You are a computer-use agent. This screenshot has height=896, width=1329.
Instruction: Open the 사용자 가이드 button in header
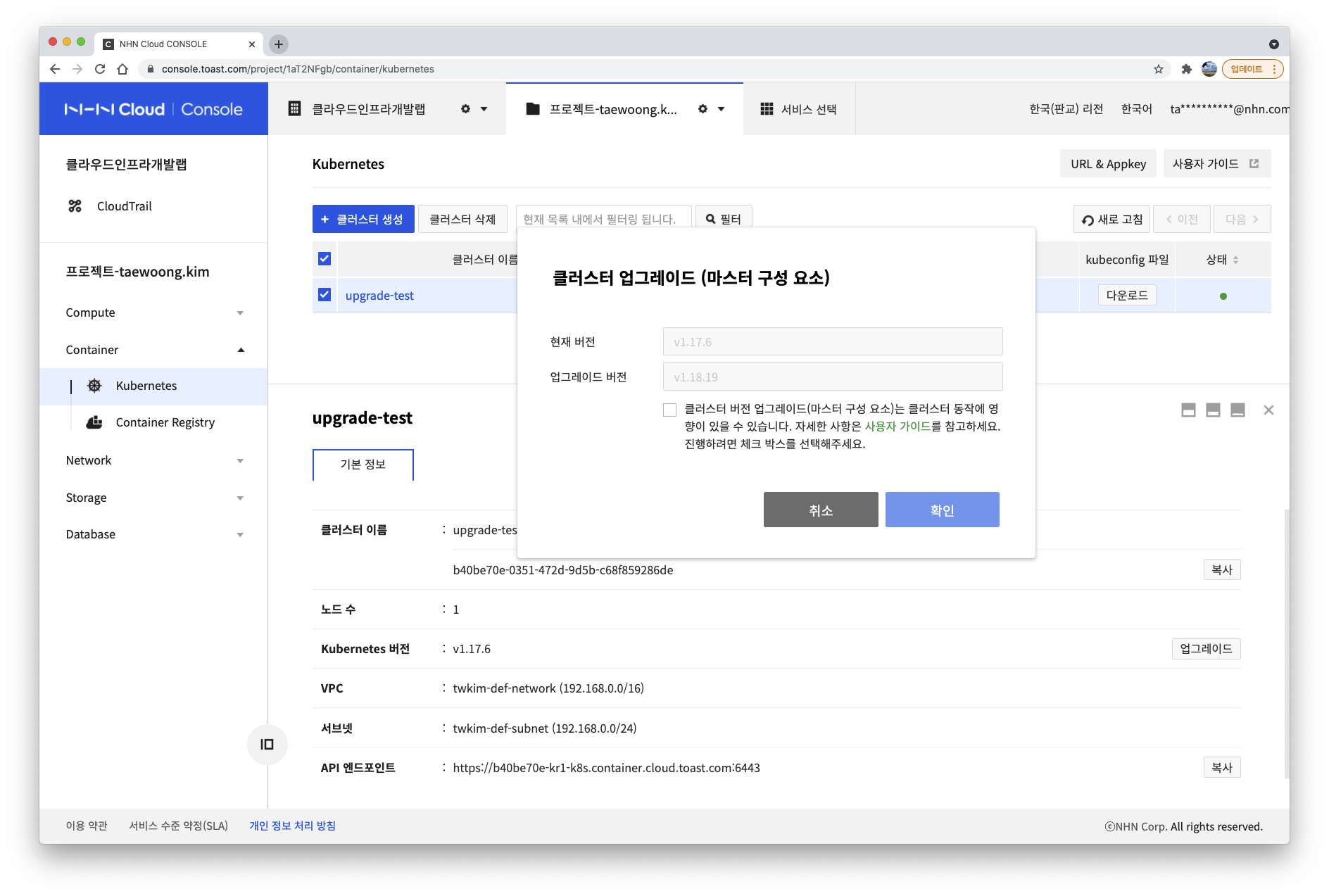pyautogui.click(x=1216, y=164)
